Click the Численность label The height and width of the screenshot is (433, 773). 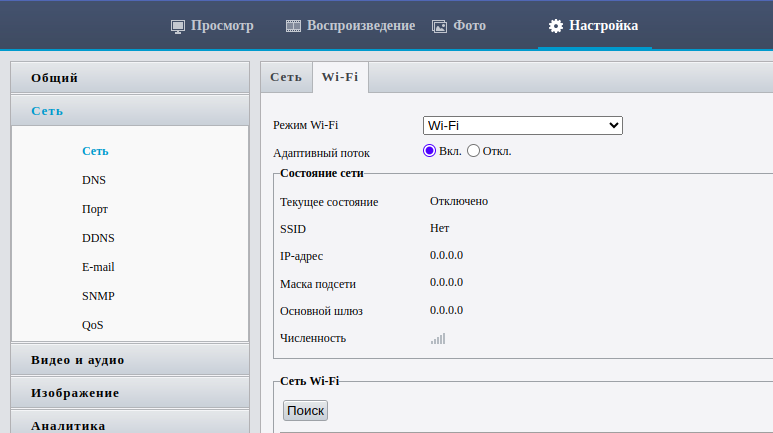(x=313, y=338)
